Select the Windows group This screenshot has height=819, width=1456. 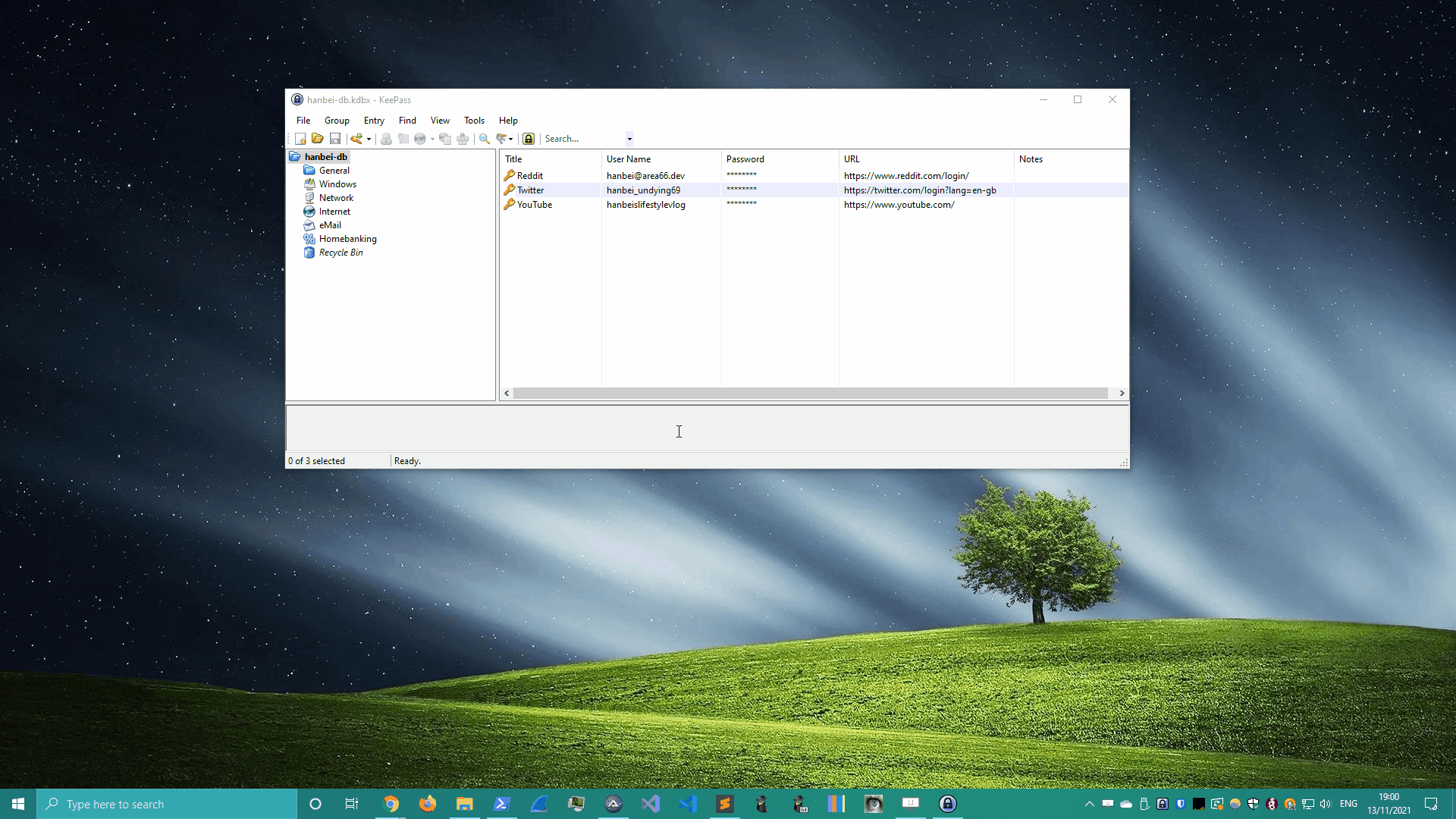(337, 184)
